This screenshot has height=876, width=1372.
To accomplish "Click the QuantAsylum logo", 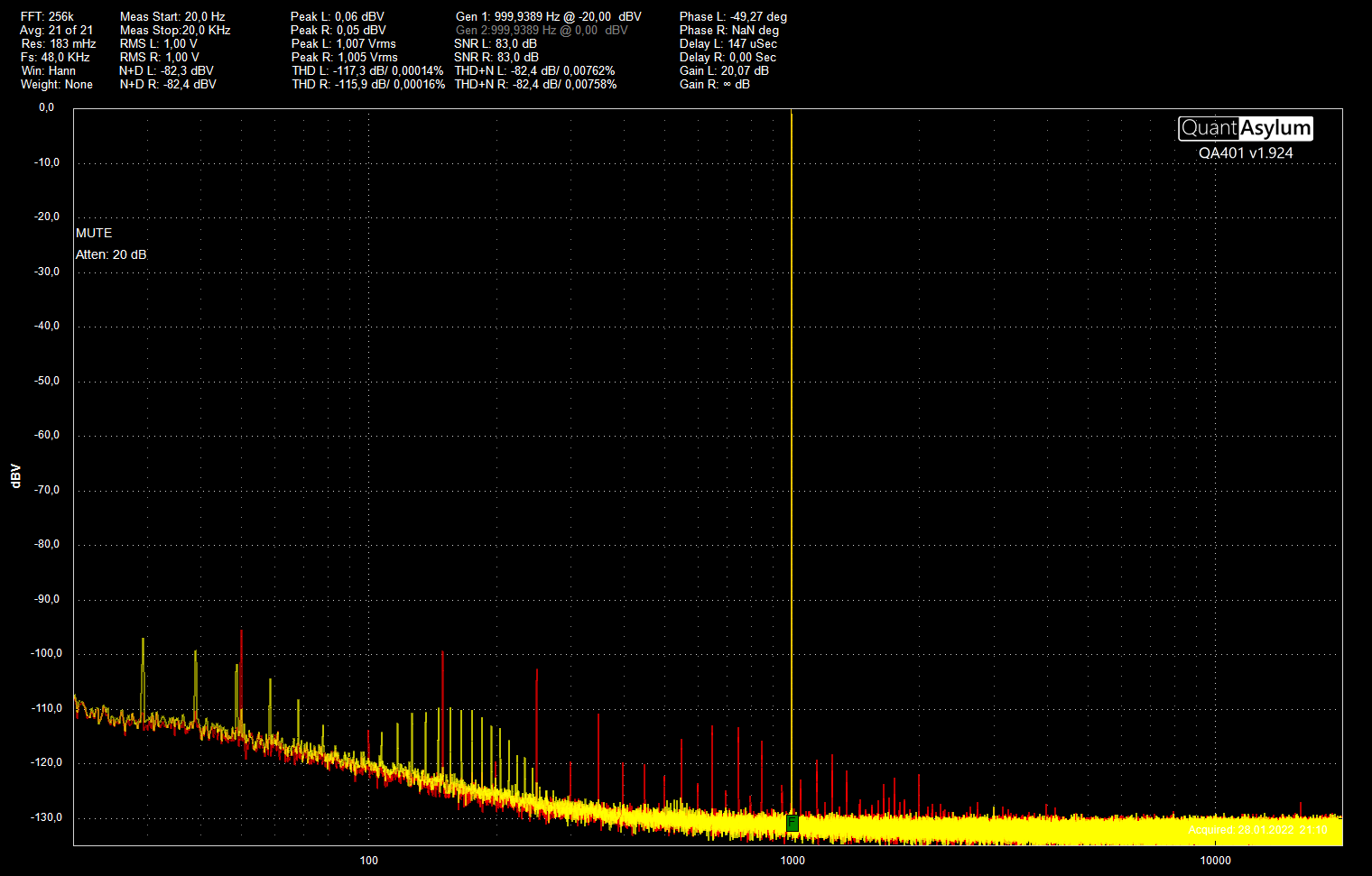I will coord(1246,128).
